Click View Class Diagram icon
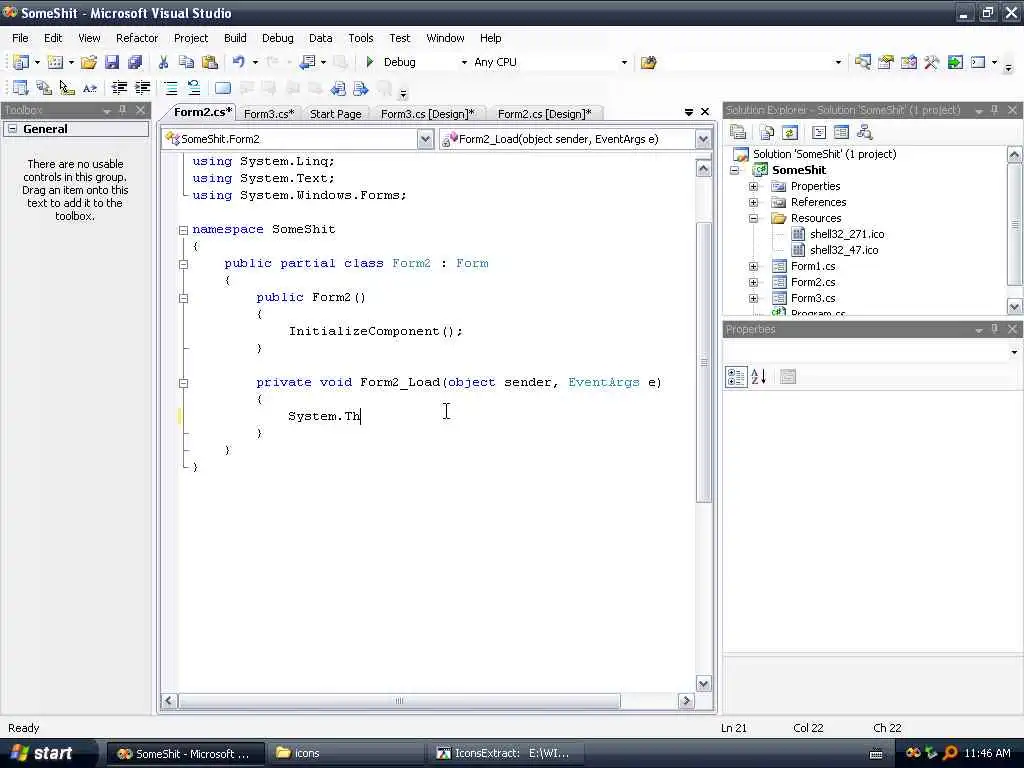 tap(865, 132)
